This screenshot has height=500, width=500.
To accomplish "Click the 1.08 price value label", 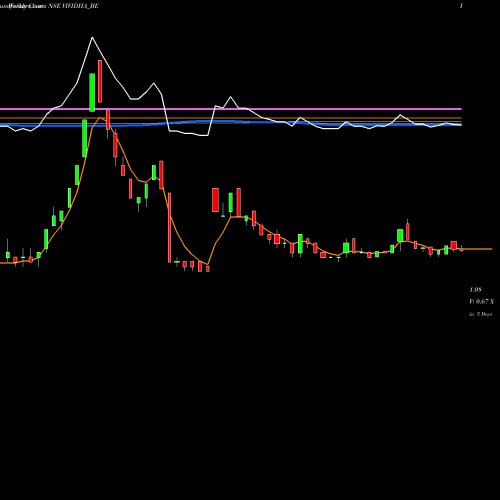I will pyautogui.click(x=476, y=289).
